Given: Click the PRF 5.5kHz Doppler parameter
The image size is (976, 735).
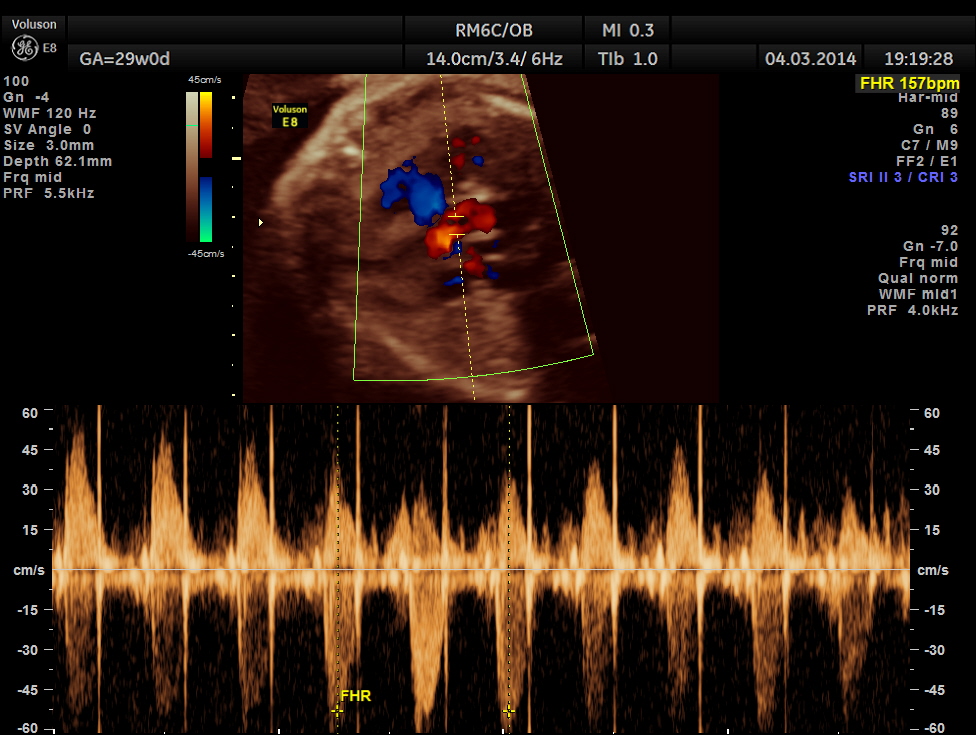Looking at the screenshot, I should 49,193.
